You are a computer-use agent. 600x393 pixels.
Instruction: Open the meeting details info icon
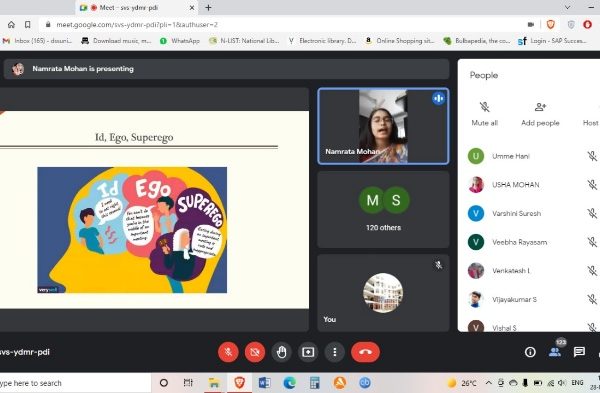[530, 352]
